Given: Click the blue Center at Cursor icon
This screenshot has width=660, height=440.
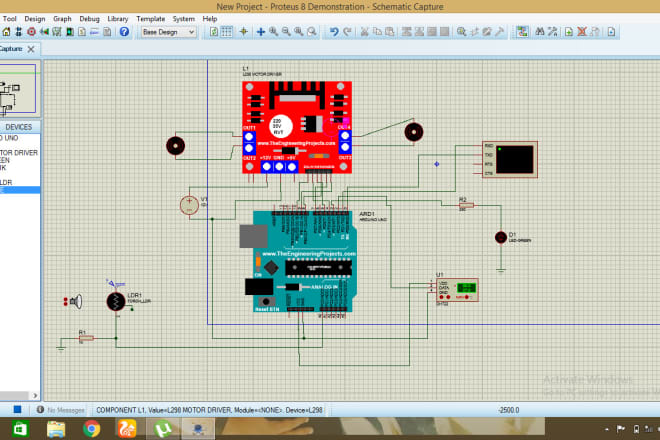Looking at the screenshot, I should (261, 32).
